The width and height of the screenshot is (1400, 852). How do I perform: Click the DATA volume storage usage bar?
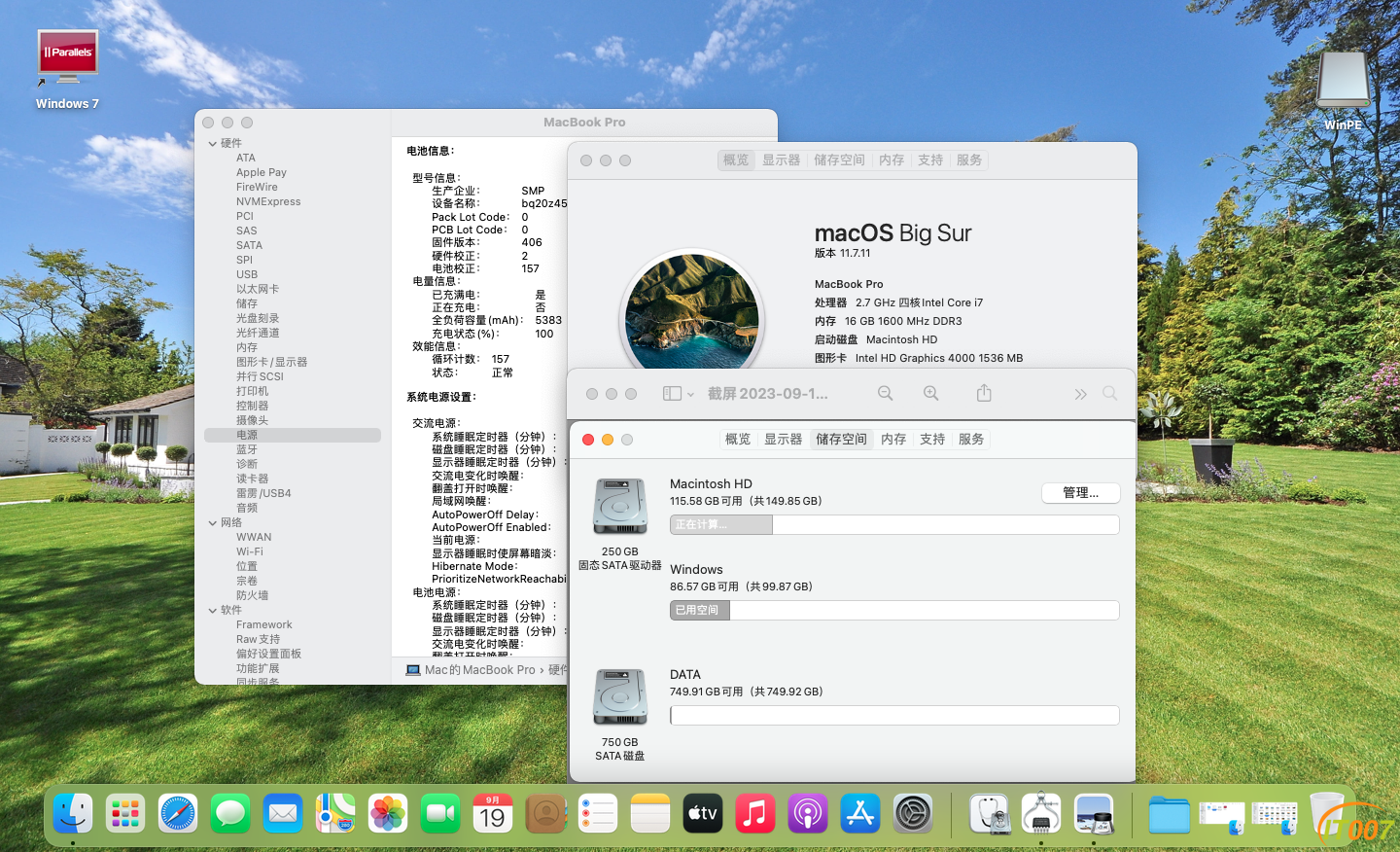click(894, 716)
